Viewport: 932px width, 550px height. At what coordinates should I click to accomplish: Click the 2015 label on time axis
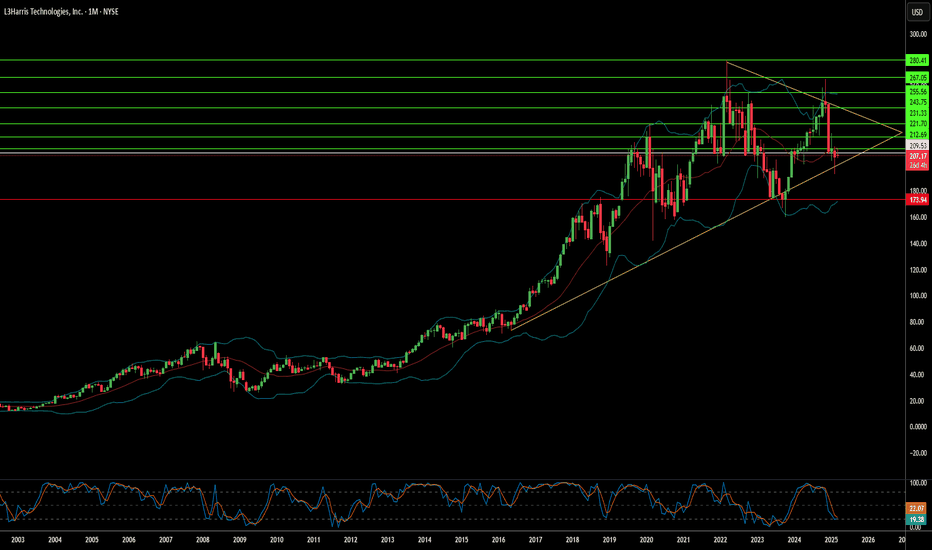(461, 540)
